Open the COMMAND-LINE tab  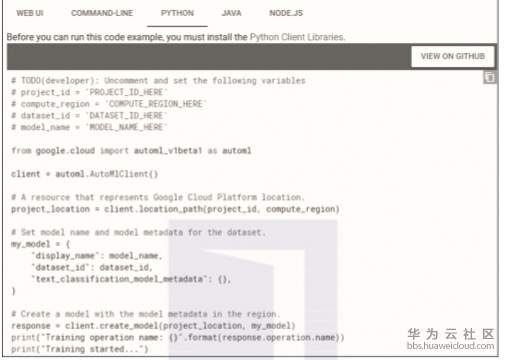pyautogui.click(x=102, y=13)
